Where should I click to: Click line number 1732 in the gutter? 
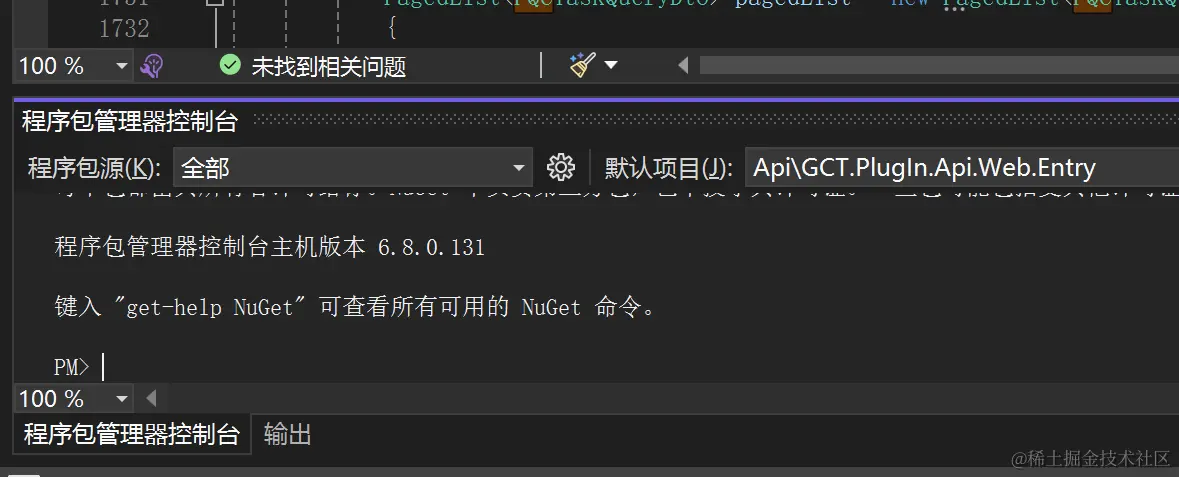[124, 29]
